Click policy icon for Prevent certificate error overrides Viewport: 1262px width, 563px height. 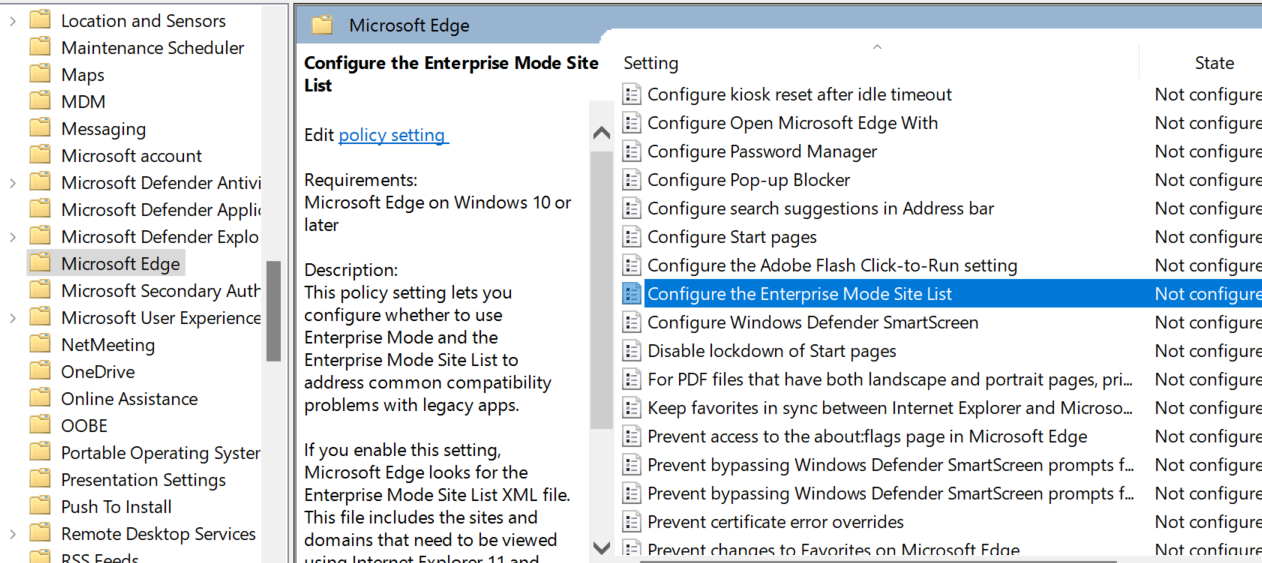pos(631,522)
